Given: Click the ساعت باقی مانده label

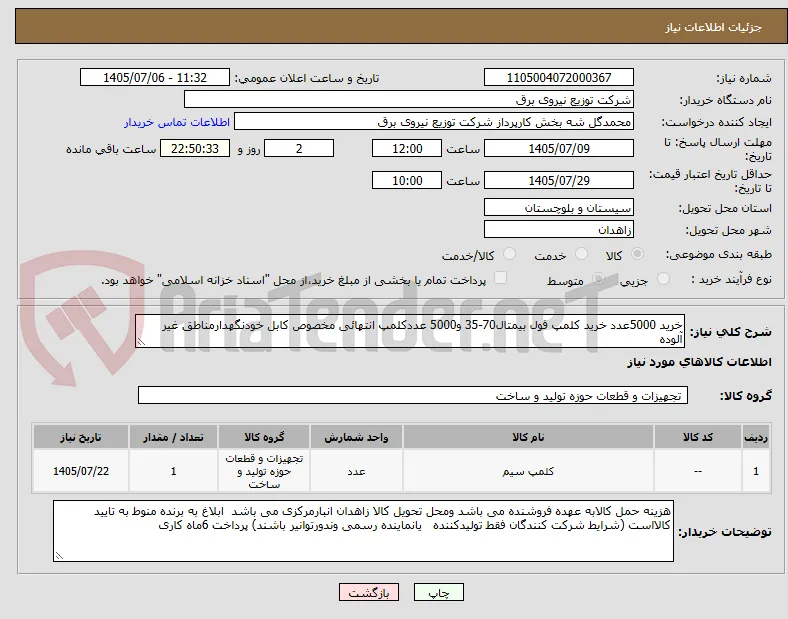Looking at the screenshot, I should (111, 149).
